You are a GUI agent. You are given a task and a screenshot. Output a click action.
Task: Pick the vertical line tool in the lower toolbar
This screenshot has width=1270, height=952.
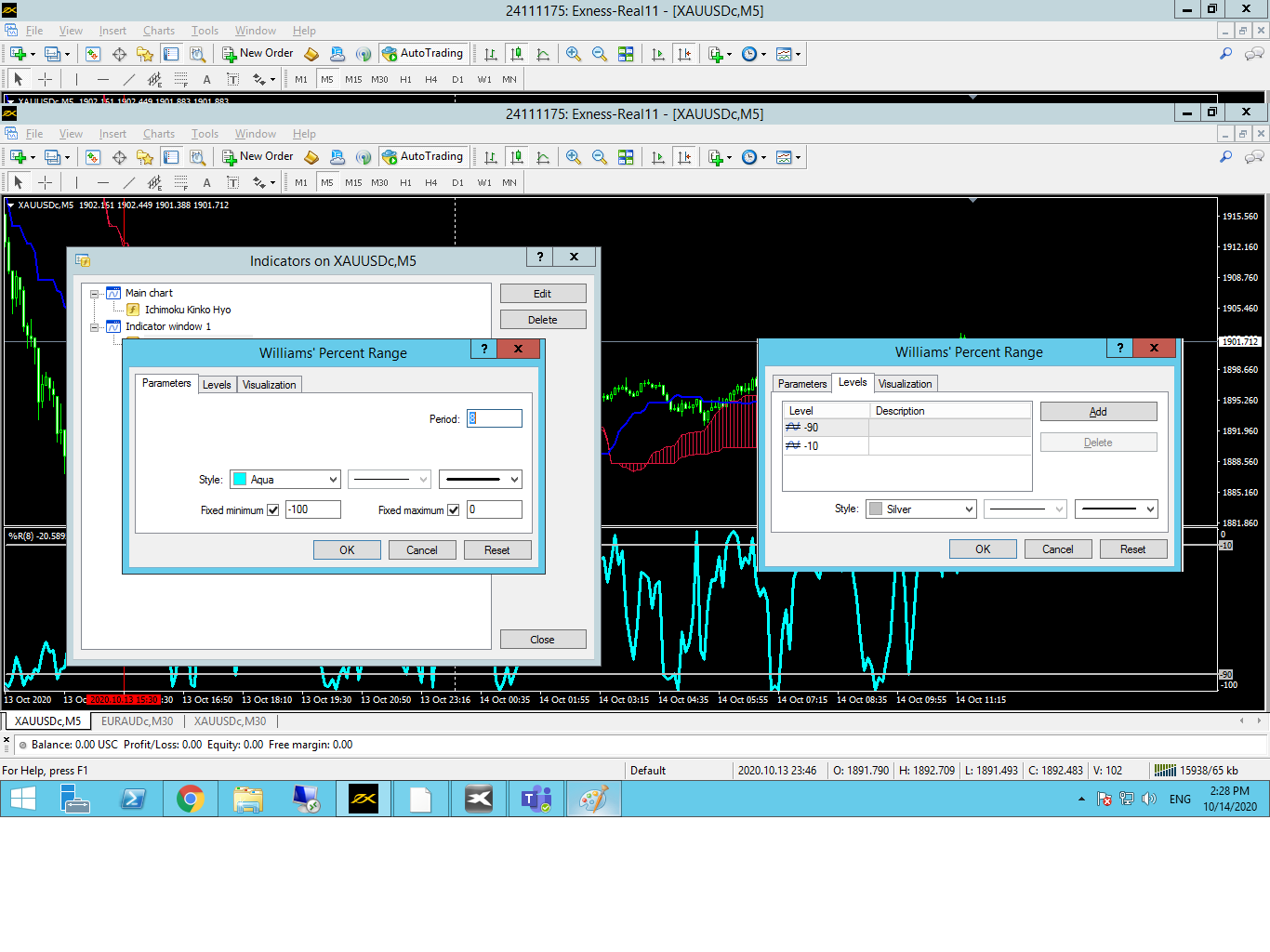coord(76,182)
